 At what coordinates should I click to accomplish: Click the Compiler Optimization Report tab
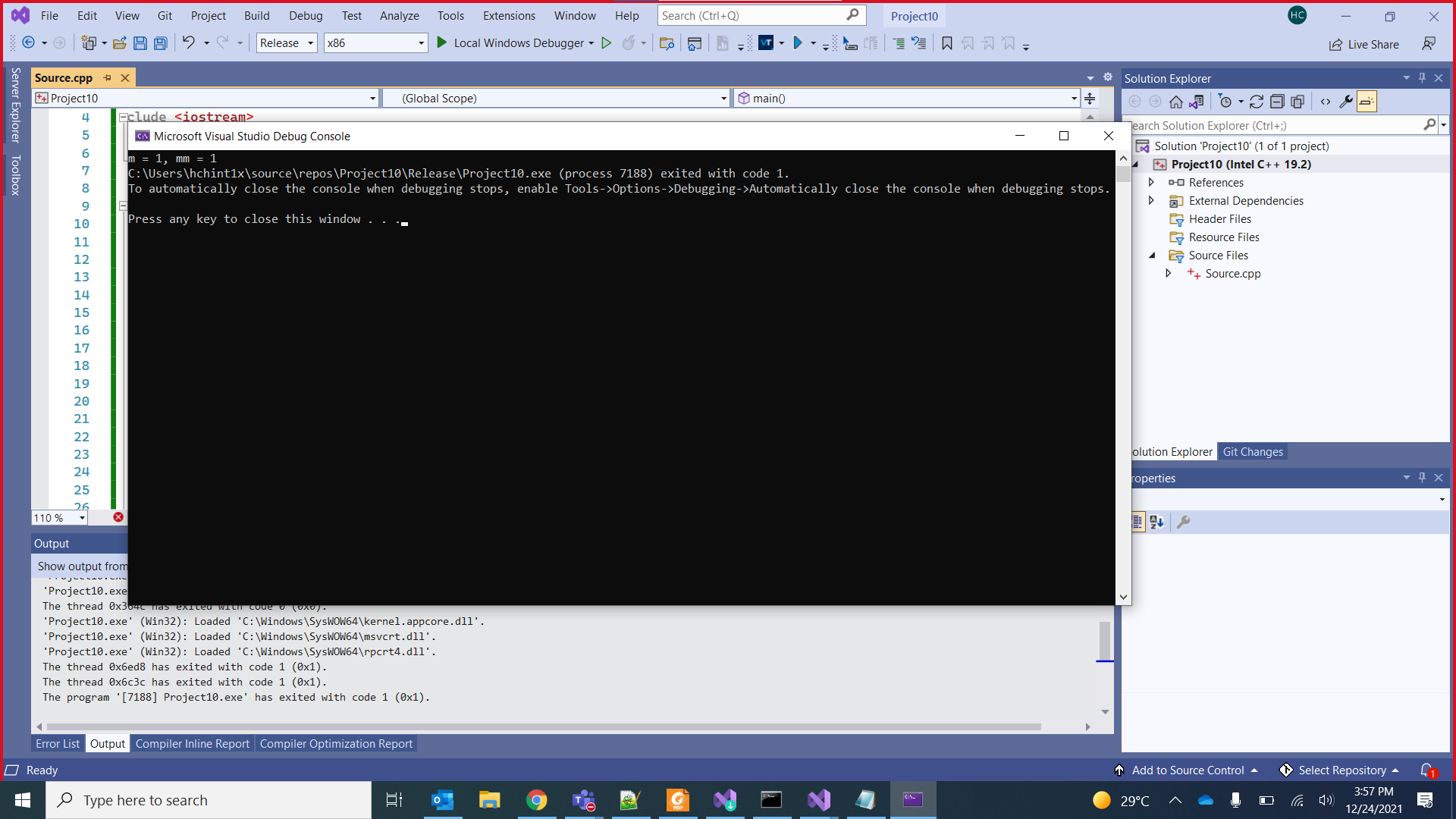coord(337,743)
